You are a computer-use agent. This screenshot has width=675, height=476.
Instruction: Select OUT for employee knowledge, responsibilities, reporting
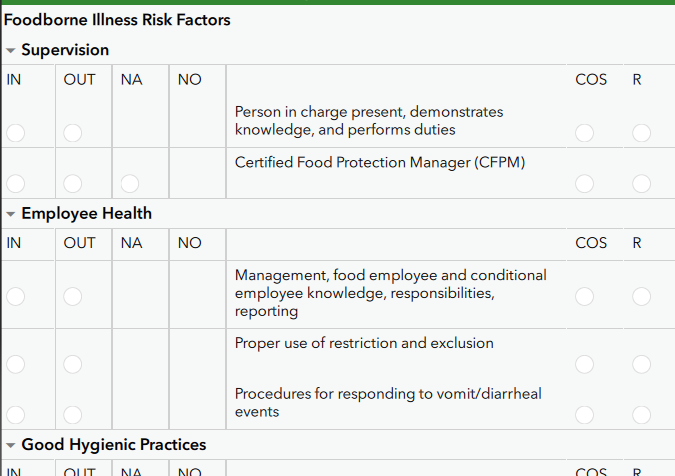point(72,297)
